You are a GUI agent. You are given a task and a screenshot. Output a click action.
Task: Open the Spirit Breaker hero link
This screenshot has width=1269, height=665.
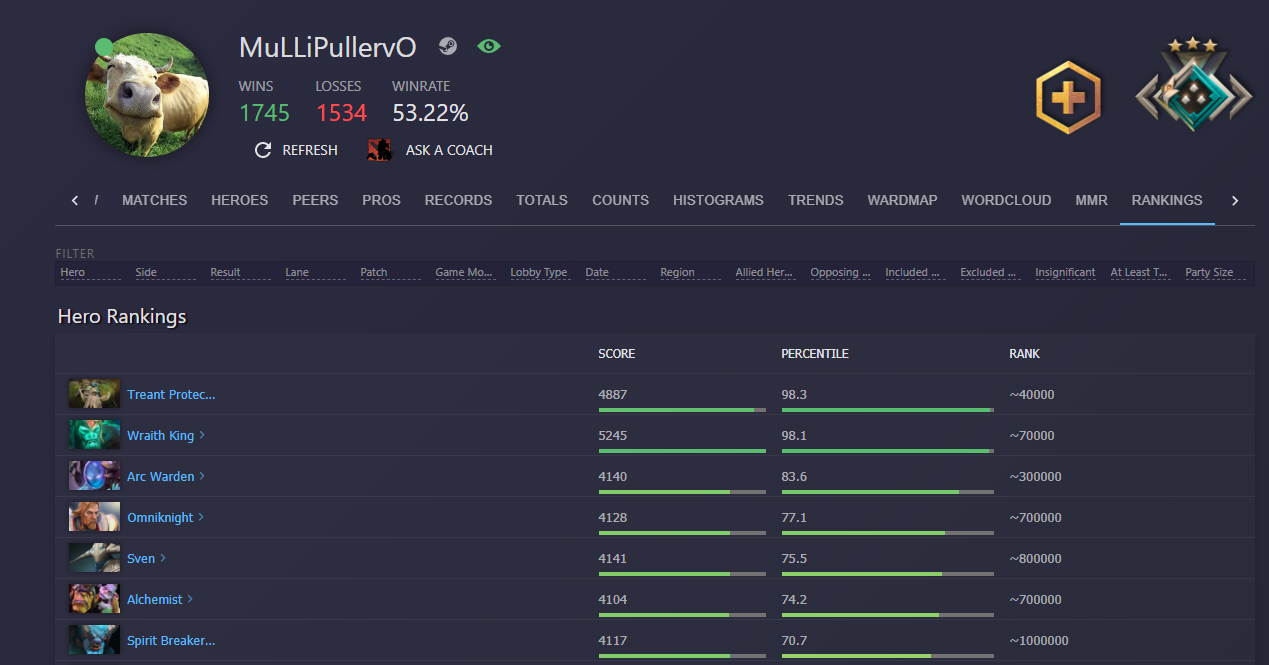point(171,641)
